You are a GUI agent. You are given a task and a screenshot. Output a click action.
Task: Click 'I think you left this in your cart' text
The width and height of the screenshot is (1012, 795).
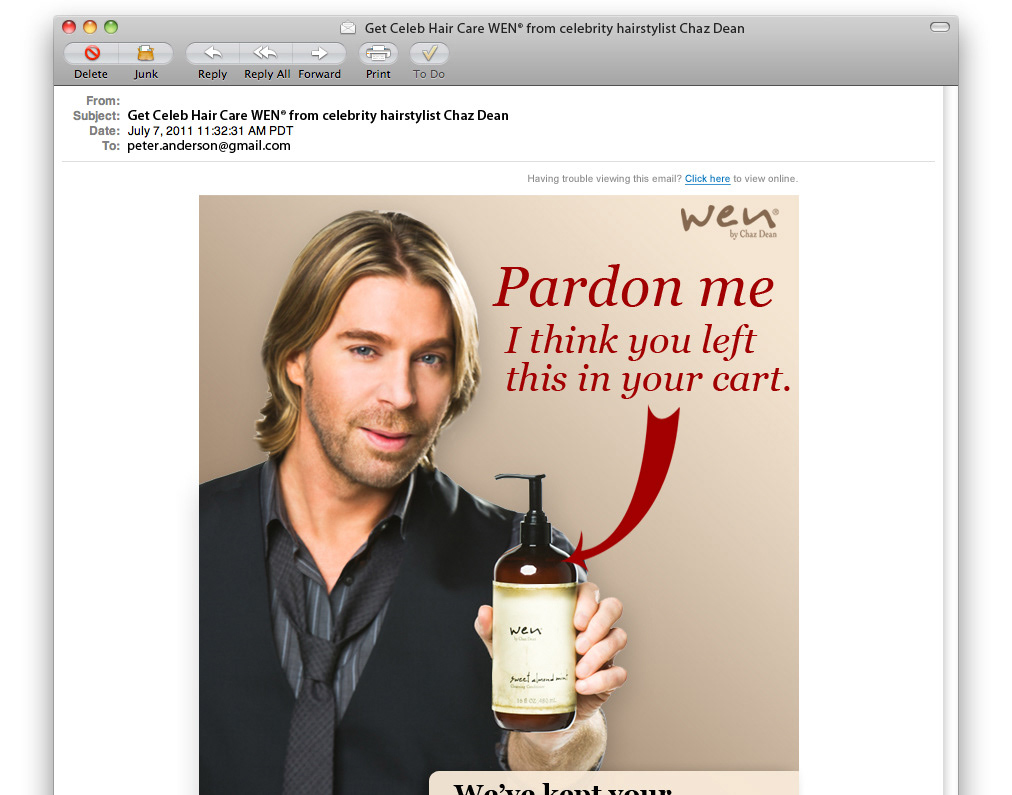point(647,359)
